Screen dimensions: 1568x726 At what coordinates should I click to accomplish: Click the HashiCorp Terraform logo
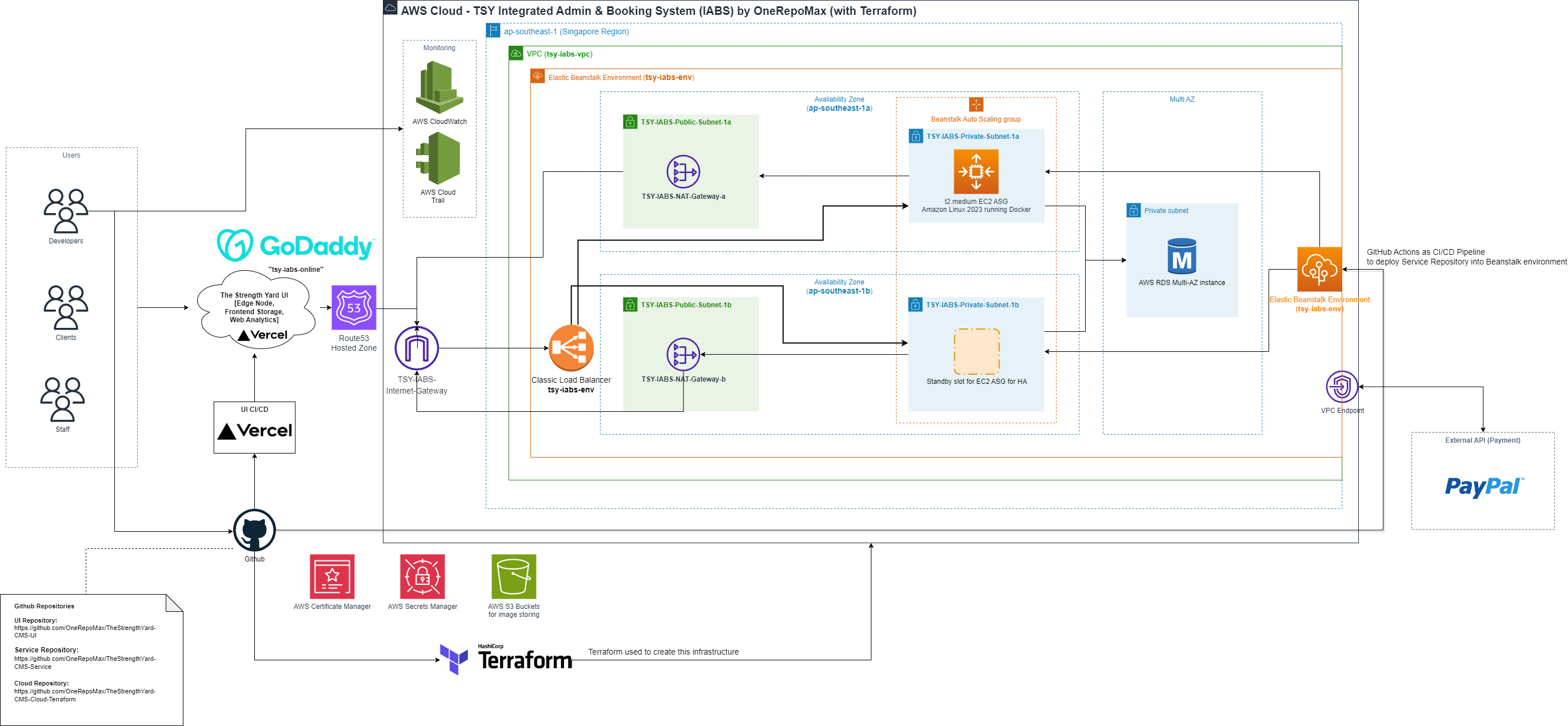click(505, 657)
